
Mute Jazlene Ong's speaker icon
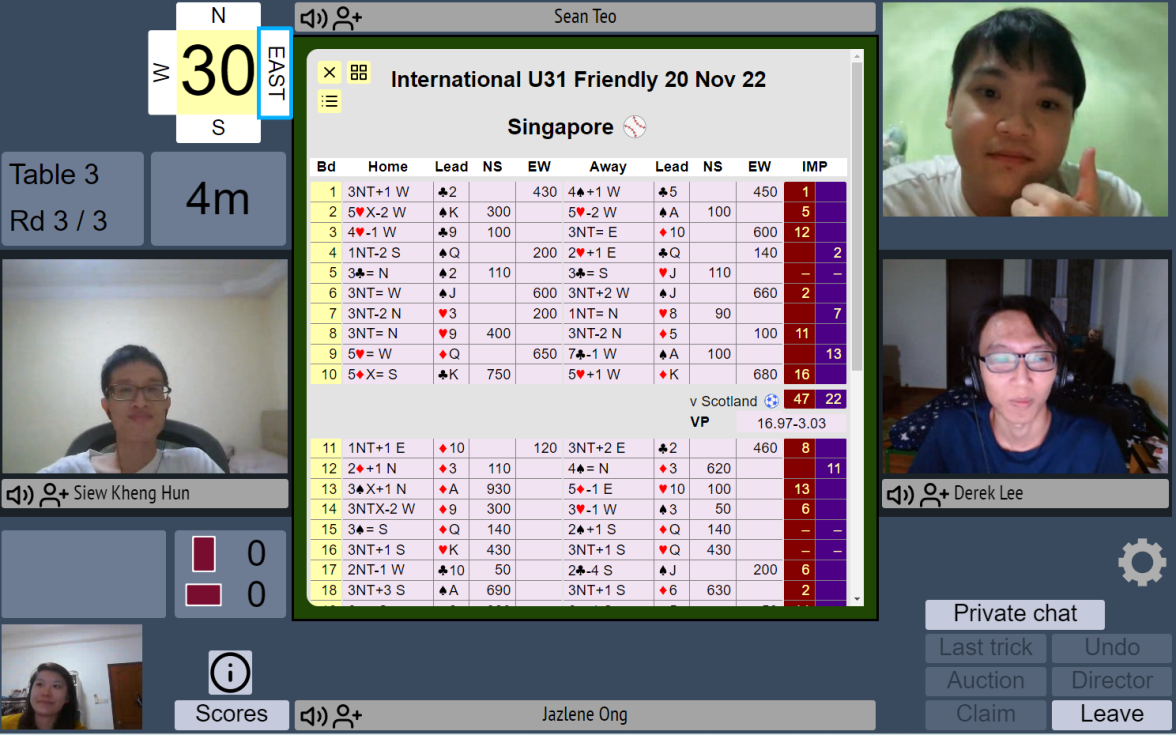pyautogui.click(x=315, y=716)
